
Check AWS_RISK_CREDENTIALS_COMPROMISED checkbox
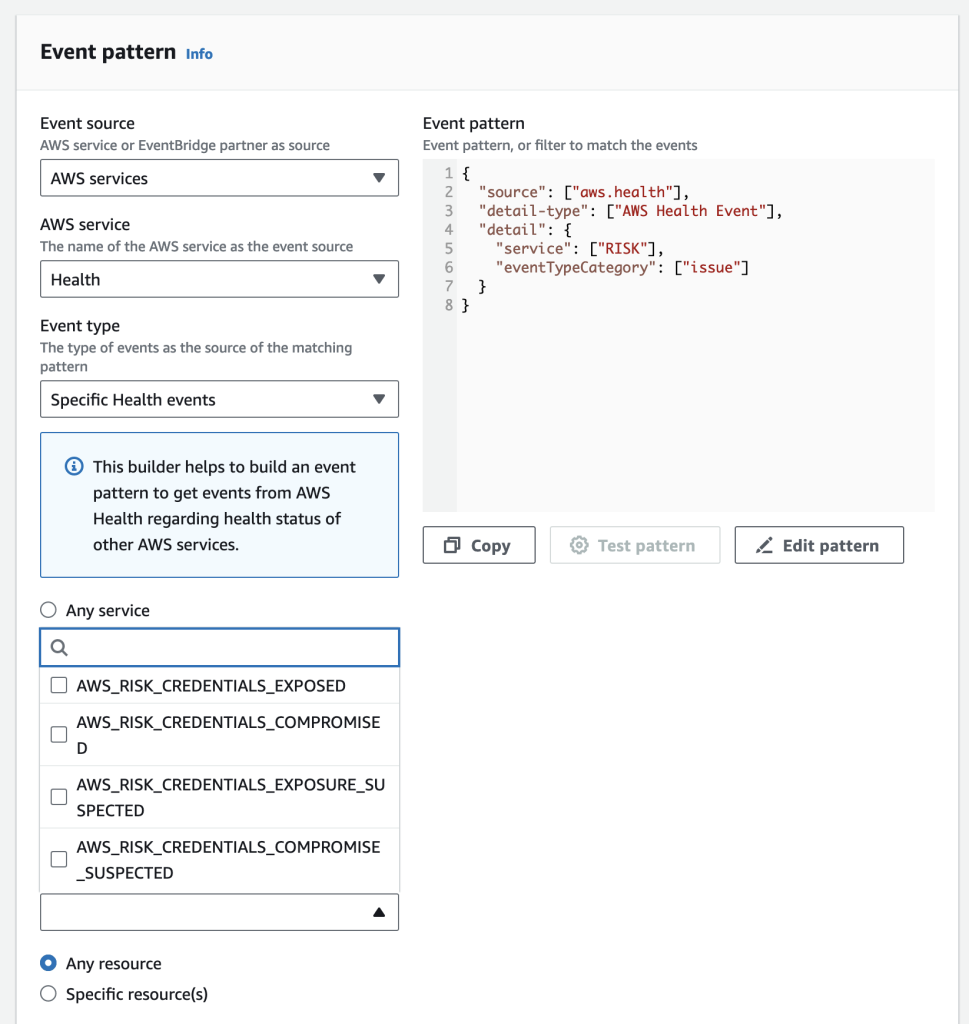click(x=59, y=735)
